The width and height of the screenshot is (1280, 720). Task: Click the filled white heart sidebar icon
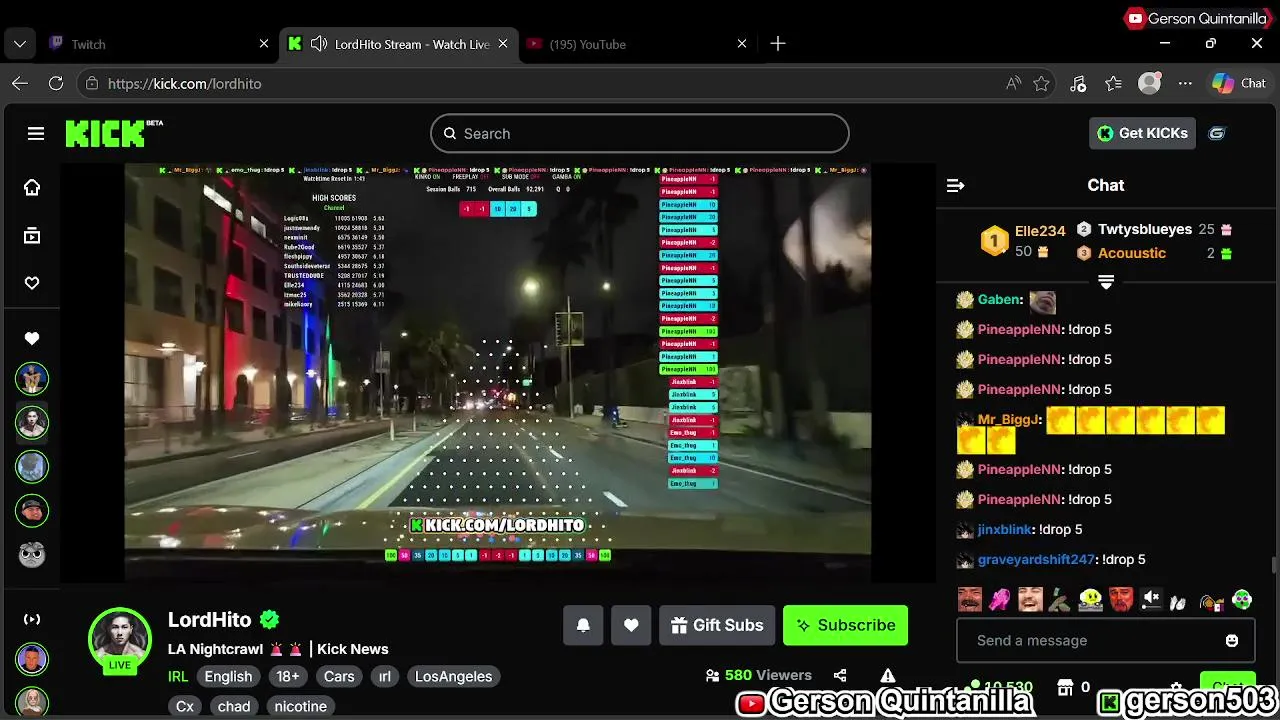tap(32, 339)
